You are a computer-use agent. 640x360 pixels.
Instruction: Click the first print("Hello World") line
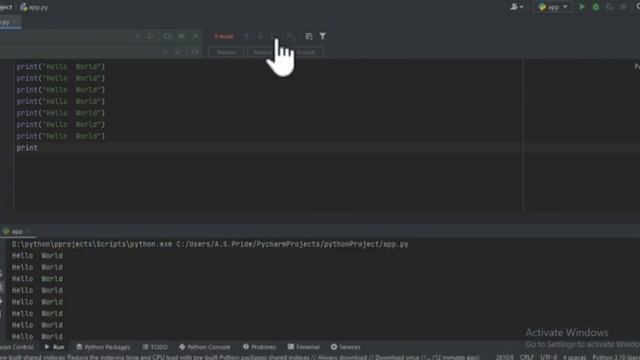coord(60,67)
